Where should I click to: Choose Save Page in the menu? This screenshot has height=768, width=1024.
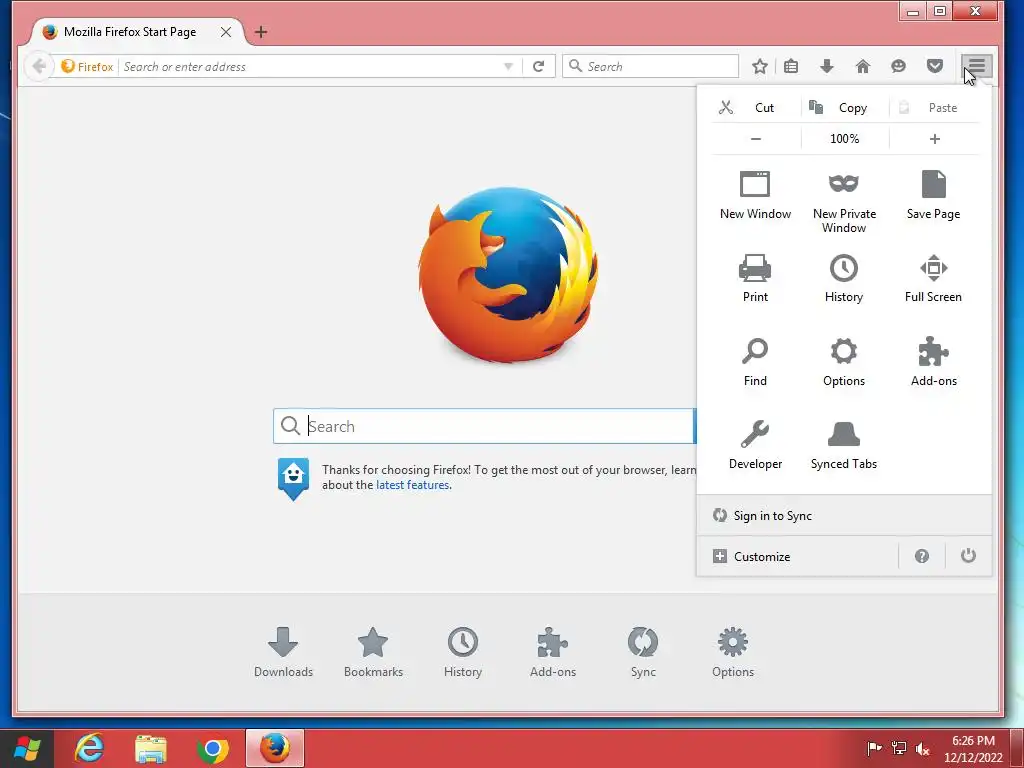click(933, 195)
